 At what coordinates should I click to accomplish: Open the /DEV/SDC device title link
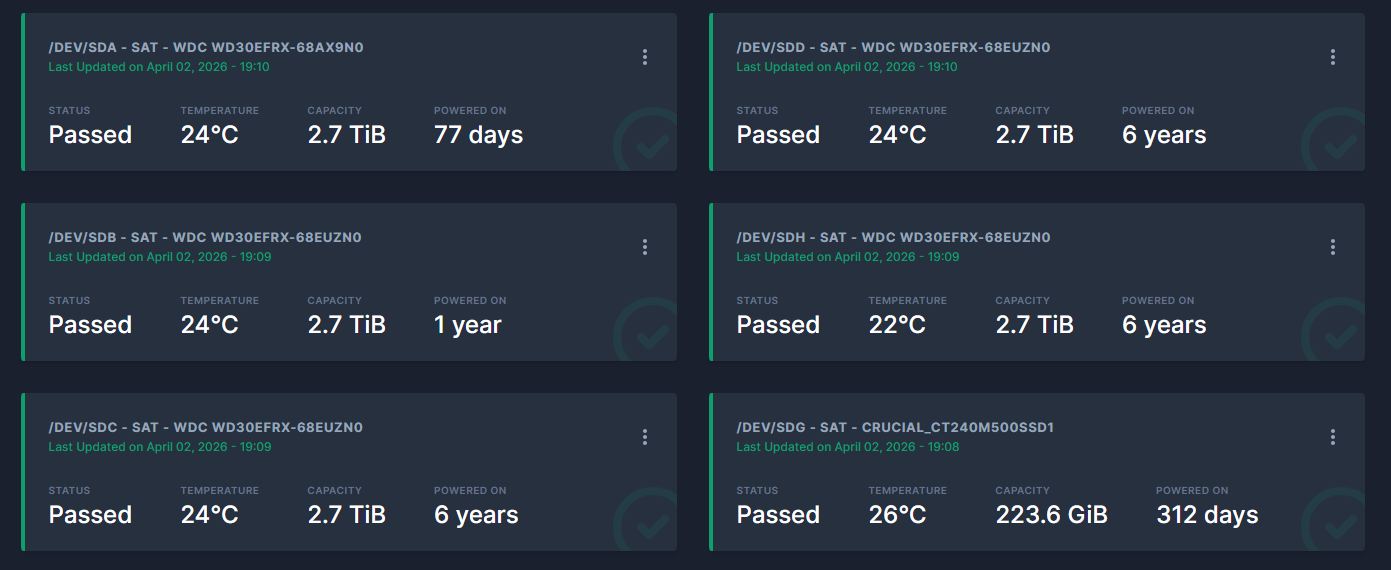click(205, 427)
